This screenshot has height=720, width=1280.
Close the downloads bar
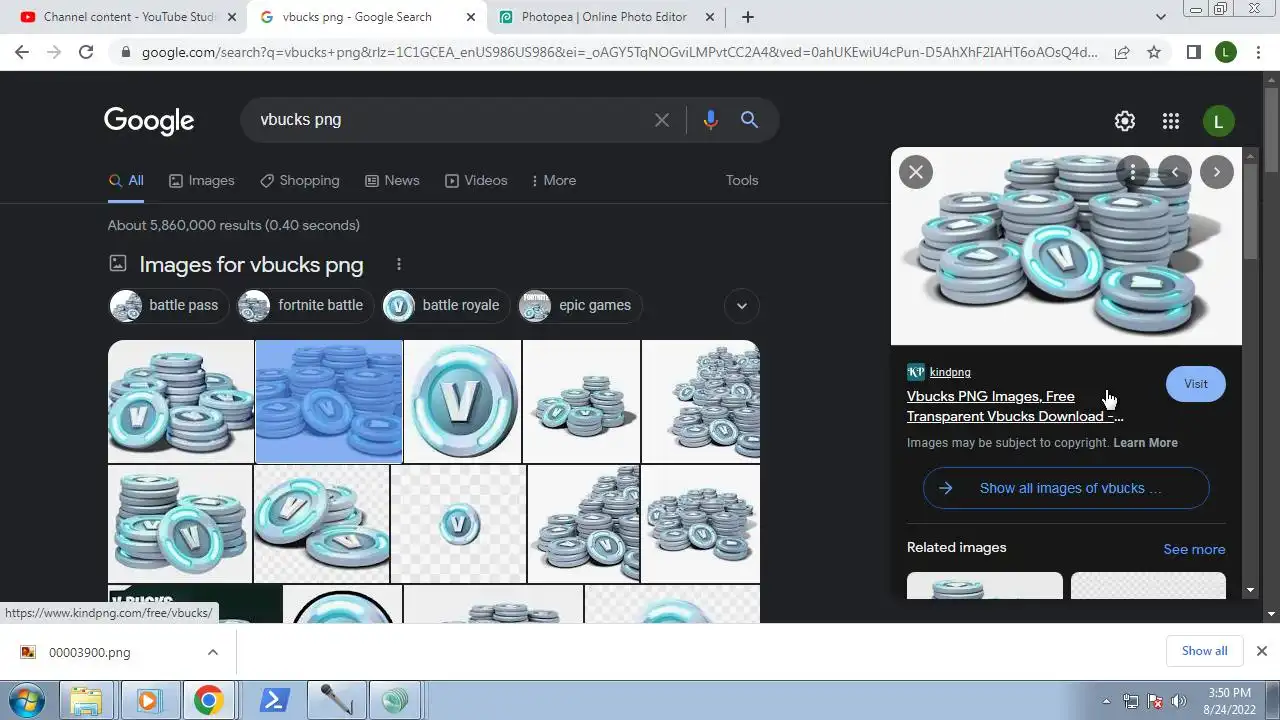(1262, 651)
